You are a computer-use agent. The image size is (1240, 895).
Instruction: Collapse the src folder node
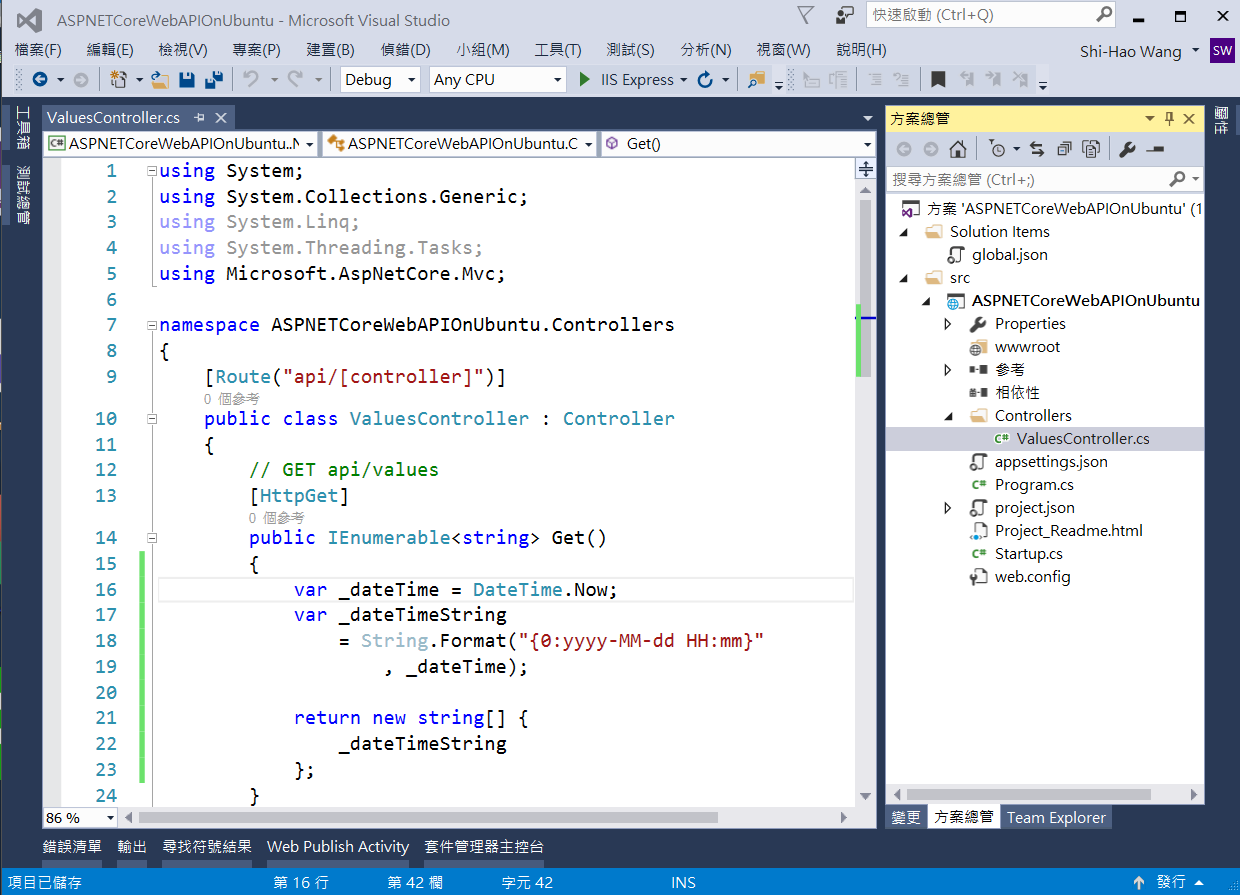click(904, 278)
